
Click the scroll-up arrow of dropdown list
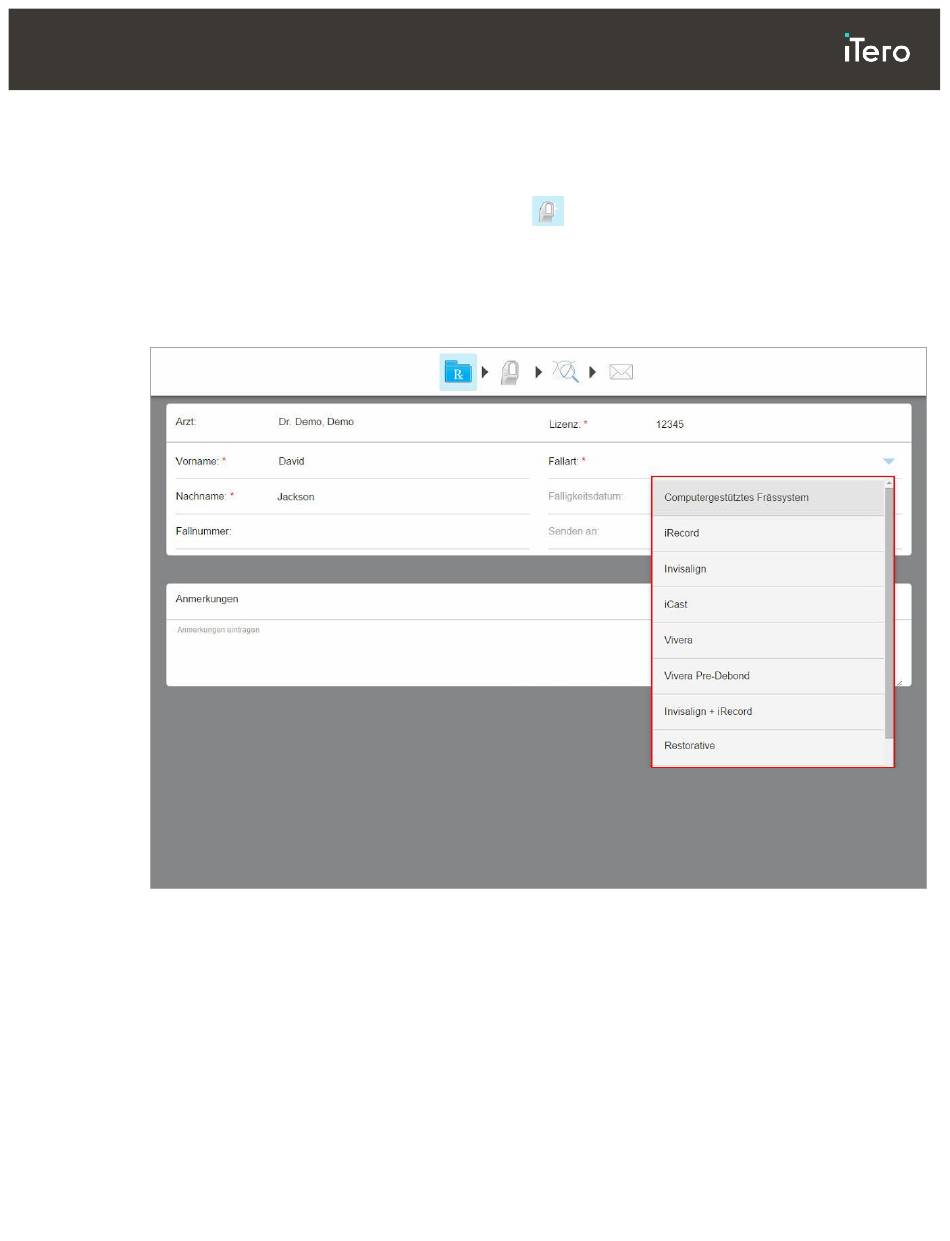pos(889,483)
